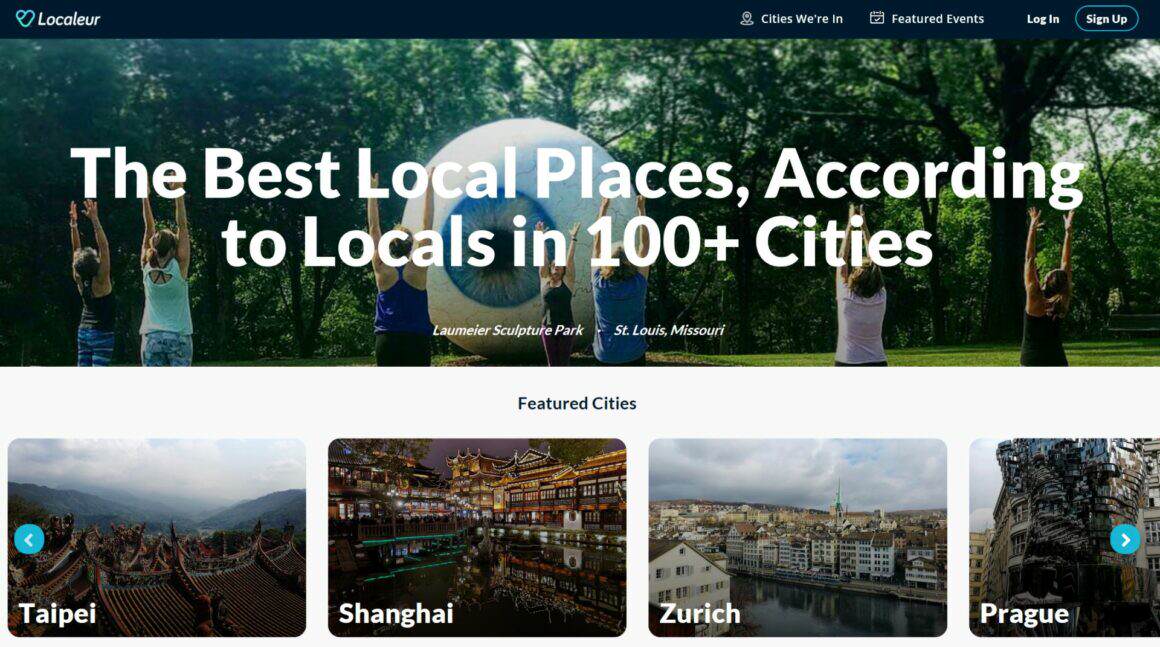1160x647 pixels.
Task: Click the hero headline about best local places
Action: tap(577, 206)
